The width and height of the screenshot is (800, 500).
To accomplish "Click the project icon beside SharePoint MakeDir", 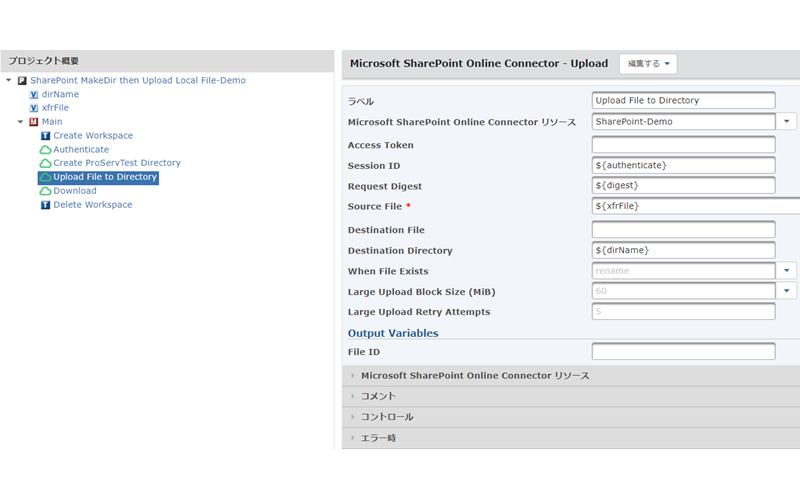I will [22, 81].
